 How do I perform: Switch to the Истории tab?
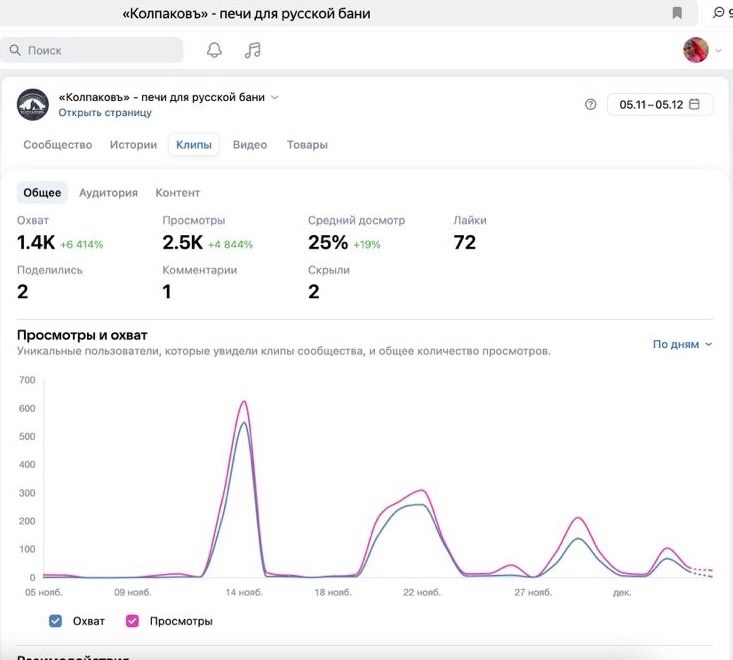133,145
